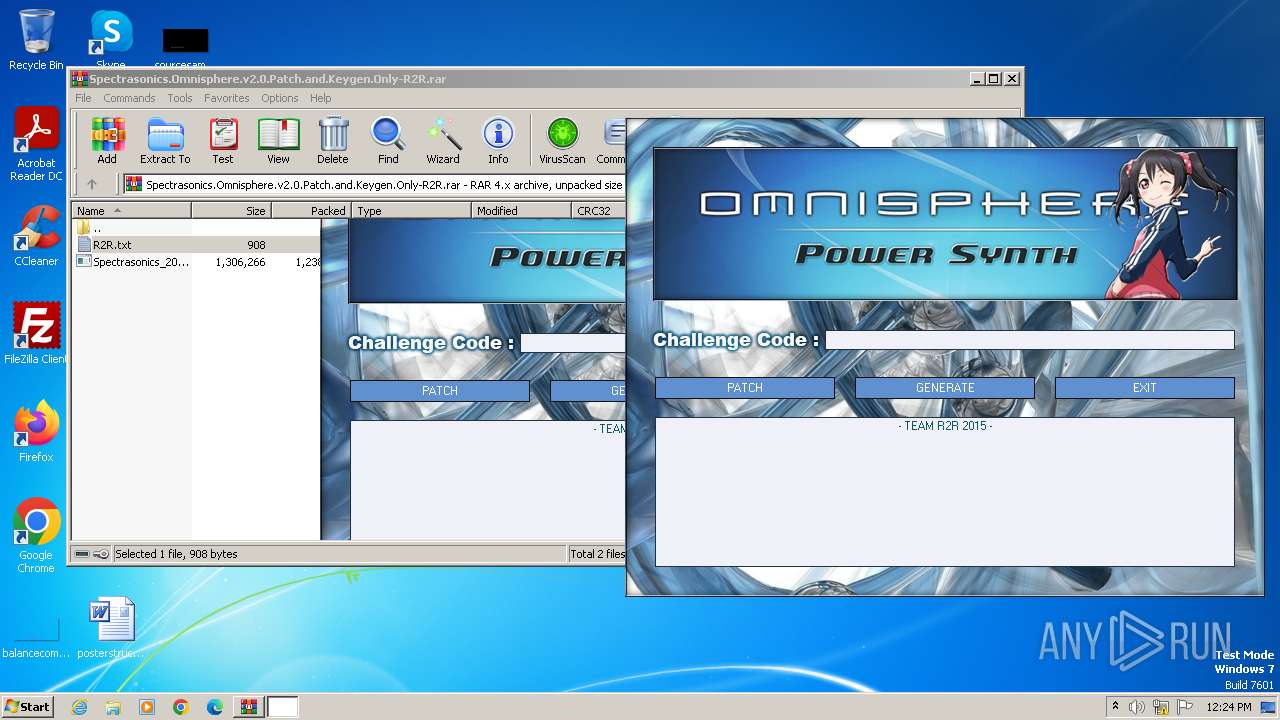Screen dimensions: 1280x720
Task: Open Chrome from the taskbar
Action: [181, 707]
